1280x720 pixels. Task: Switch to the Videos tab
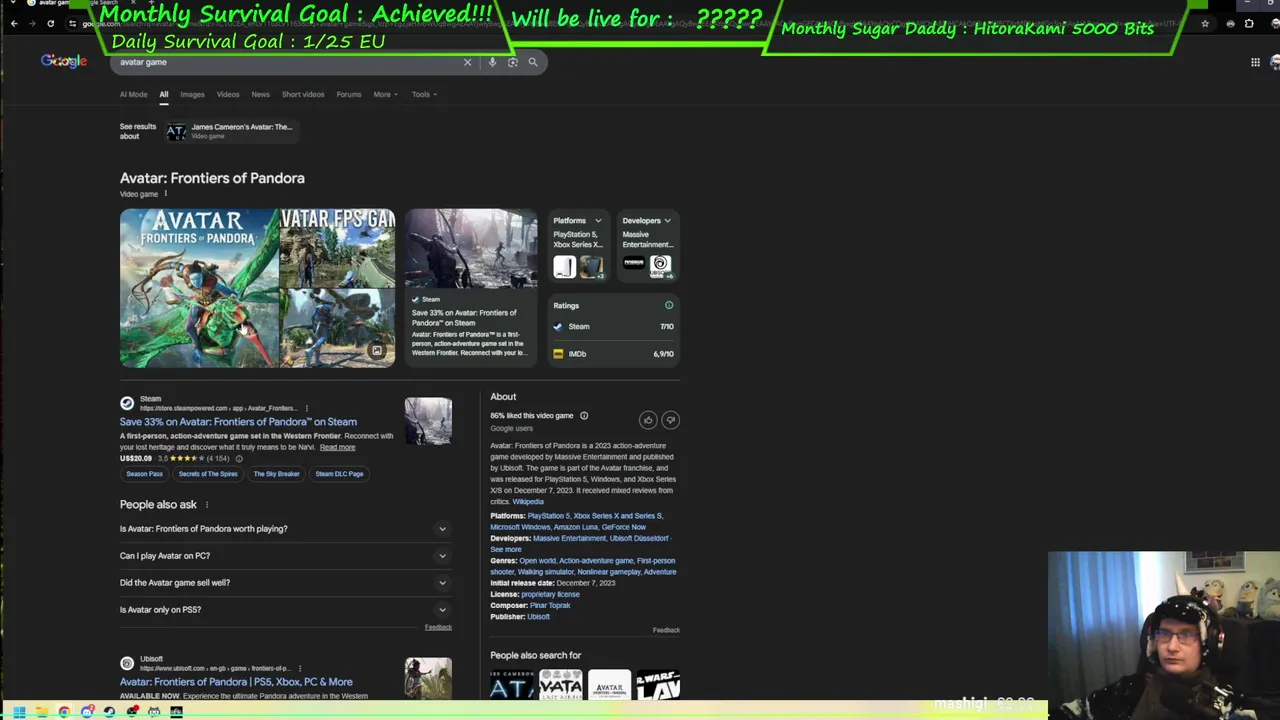tap(228, 94)
